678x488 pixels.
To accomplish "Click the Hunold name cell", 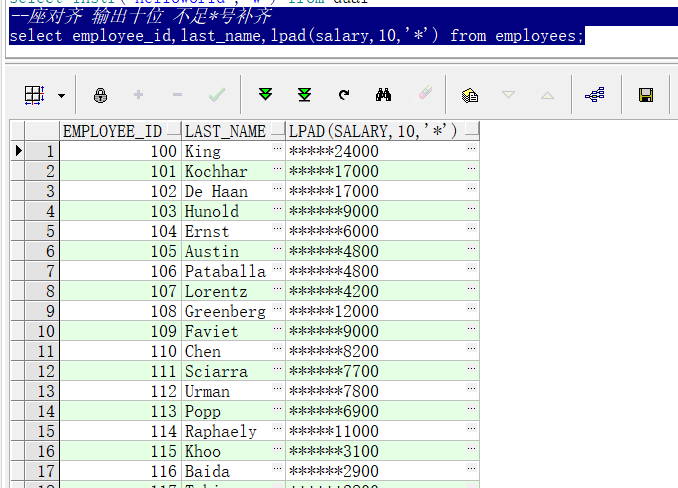I will point(233,211).
